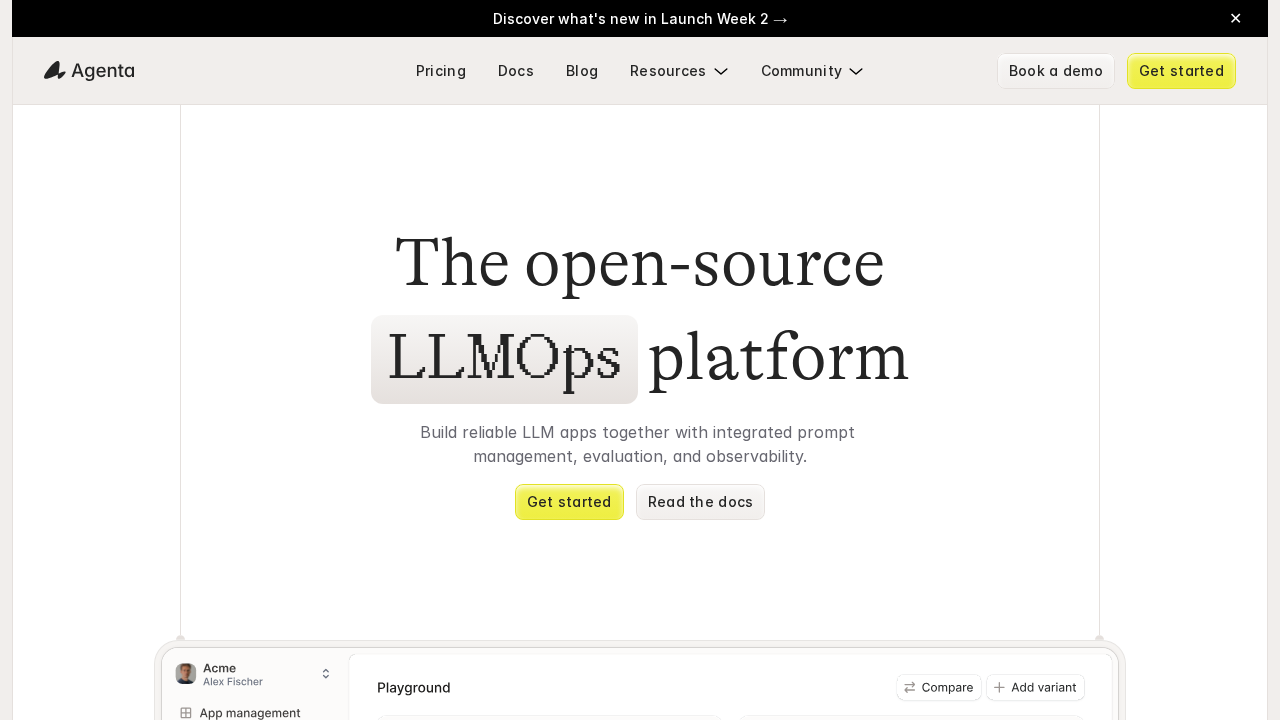Click the Acme user avatar

pos(186,674)
